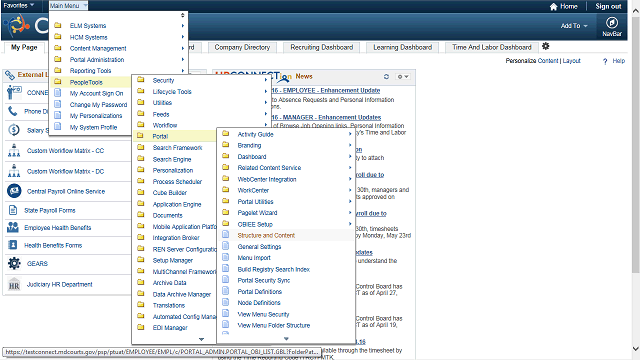Switch to the Company Directory tab
This screenshot has width=640, height=360.
click(x=242, y=47)
